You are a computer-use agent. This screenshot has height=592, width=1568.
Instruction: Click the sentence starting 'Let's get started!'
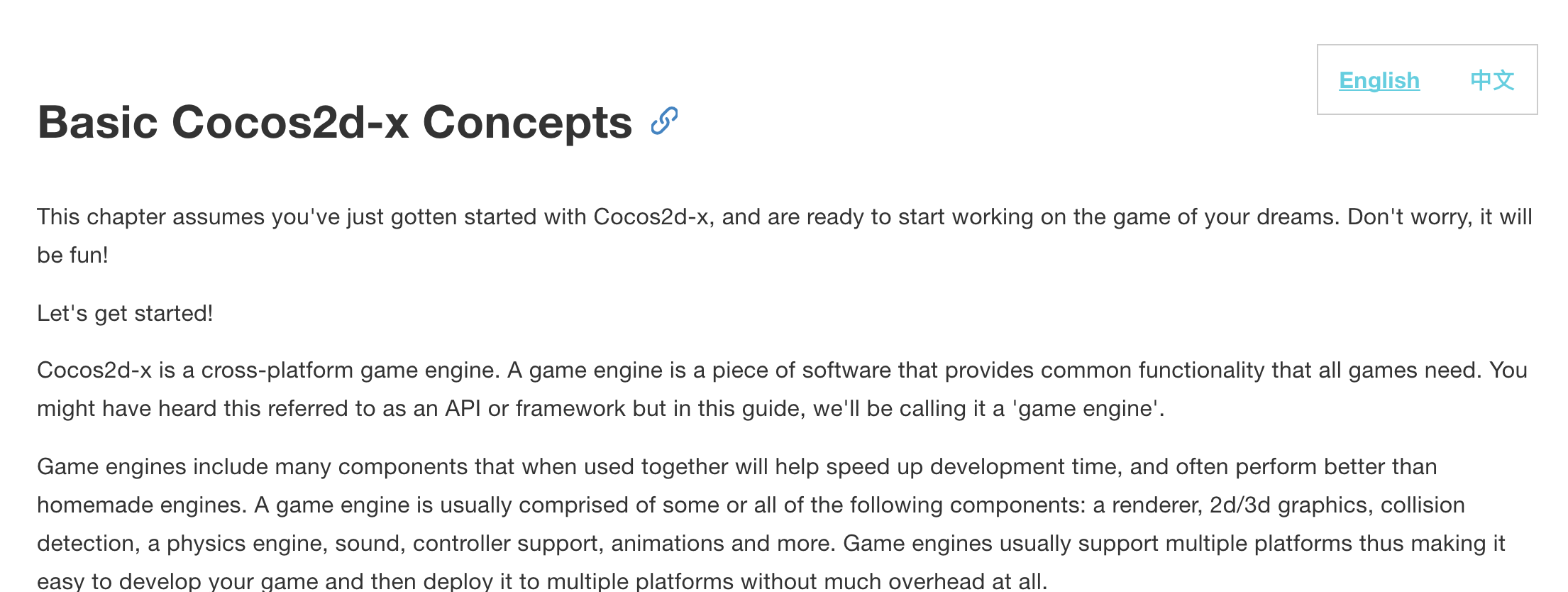(x=124, y=312)
